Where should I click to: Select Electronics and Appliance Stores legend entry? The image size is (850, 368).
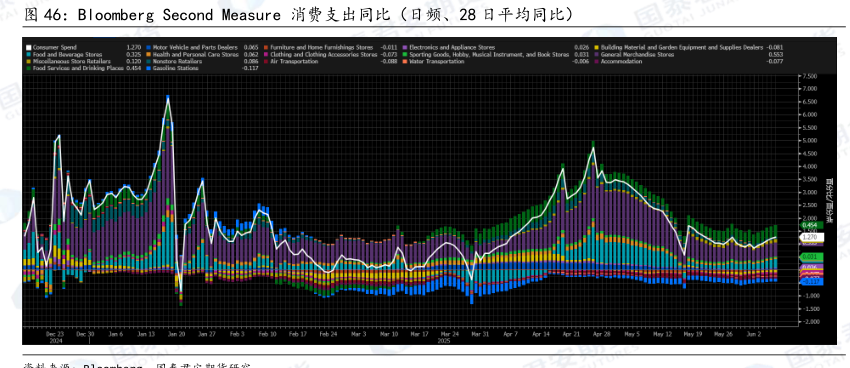(452, 48)
